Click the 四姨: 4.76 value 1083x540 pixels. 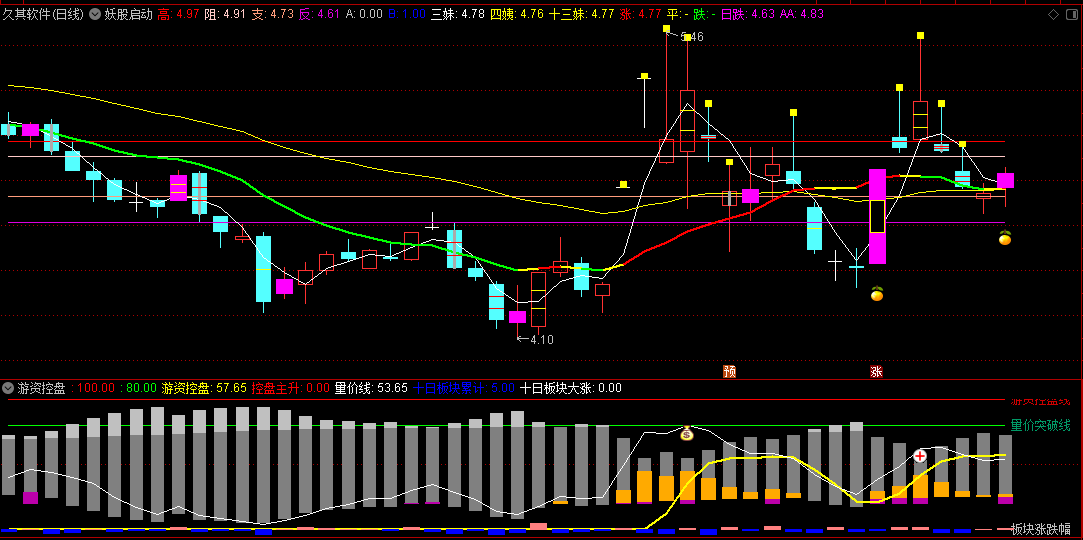point(517,14)
